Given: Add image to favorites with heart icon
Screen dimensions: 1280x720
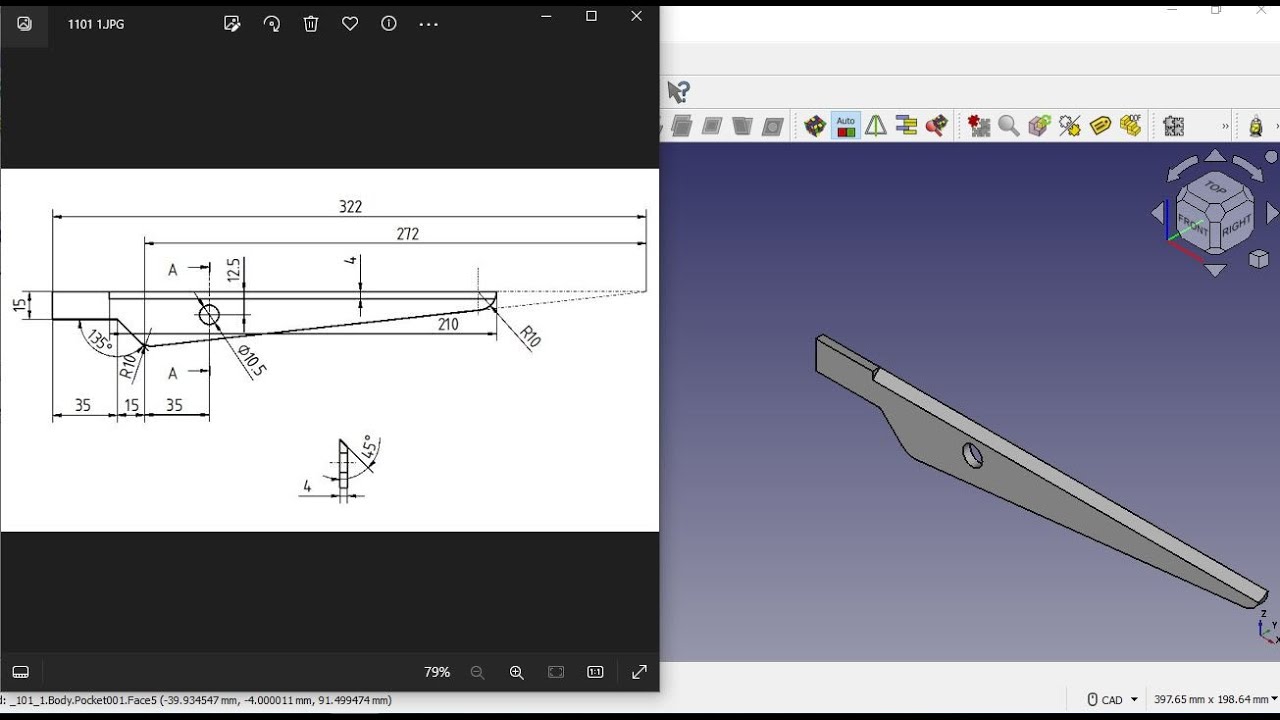Looking at the screenshot, I should coord(350,24).
